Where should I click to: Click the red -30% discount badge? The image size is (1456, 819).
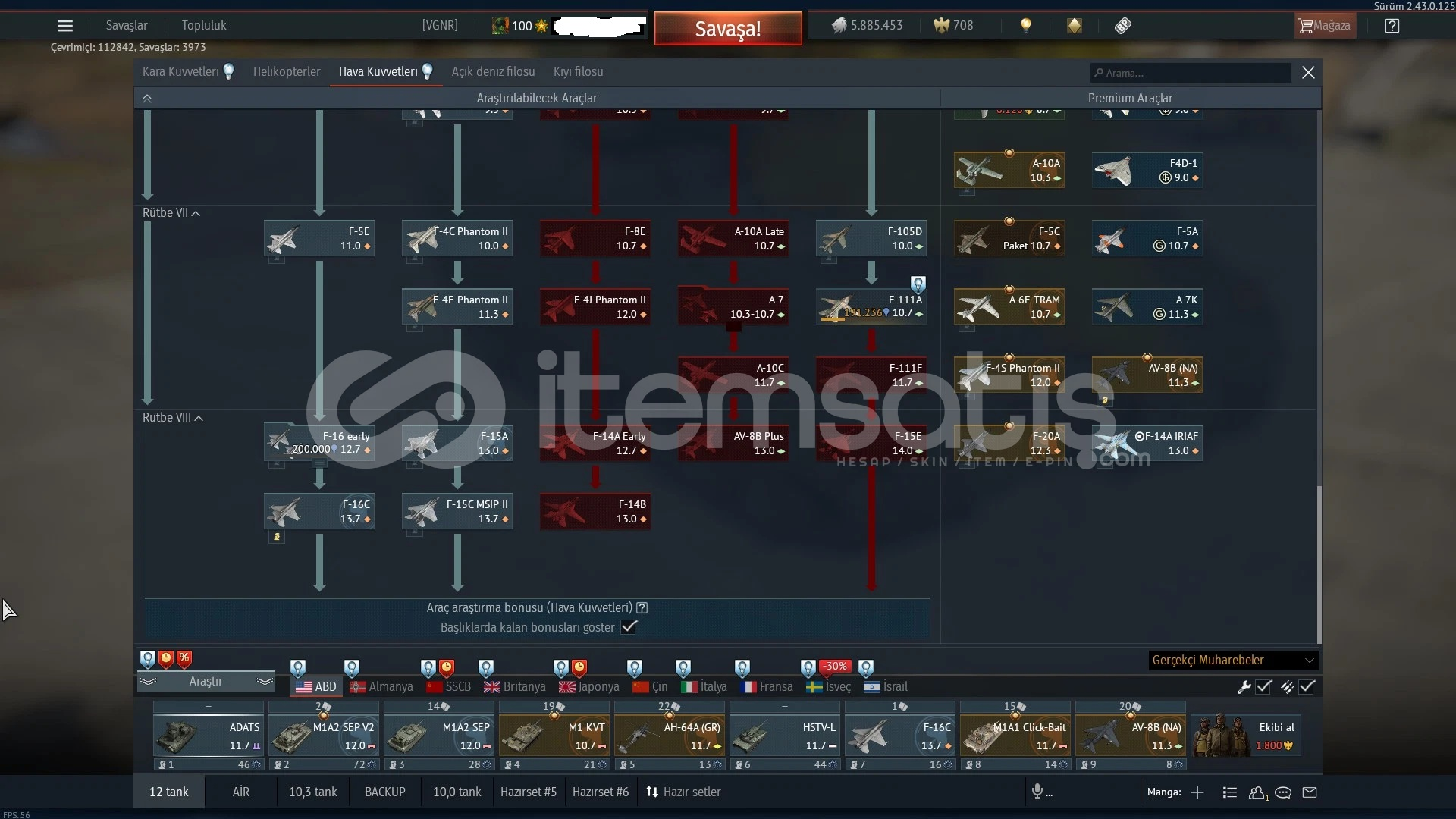(836, 666)
